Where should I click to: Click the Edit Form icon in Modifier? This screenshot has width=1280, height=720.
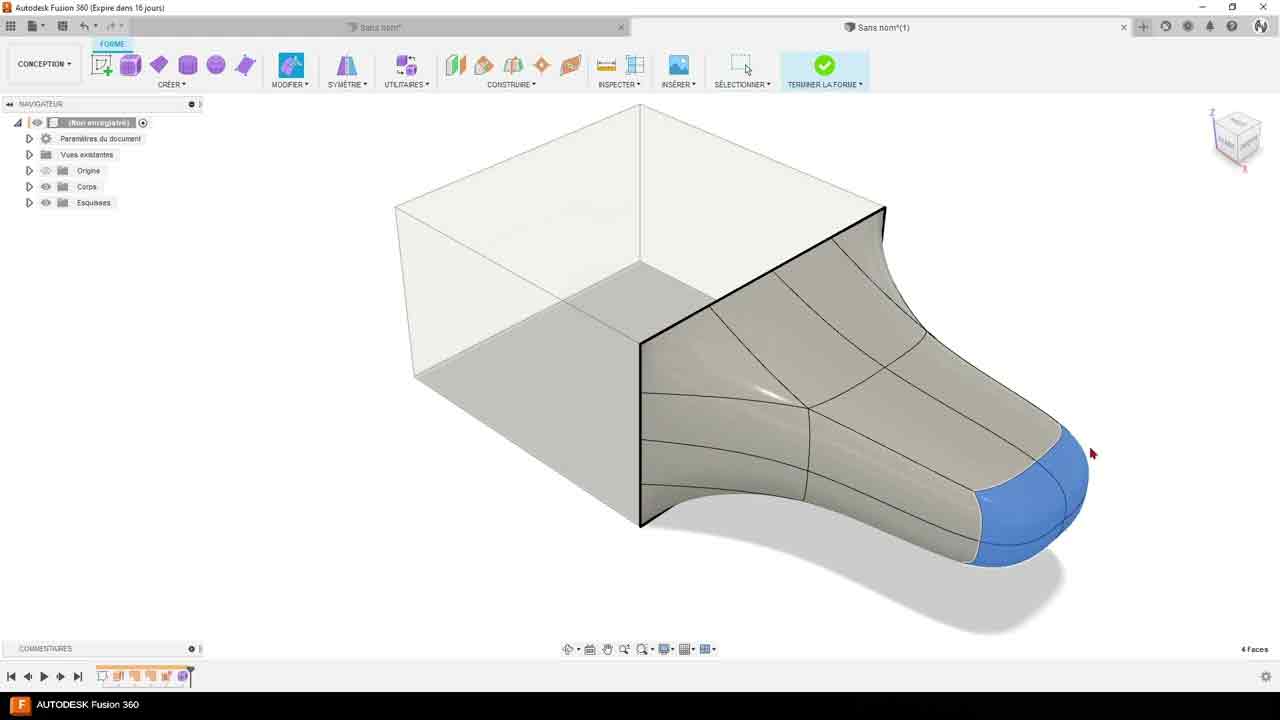point(291,65)
